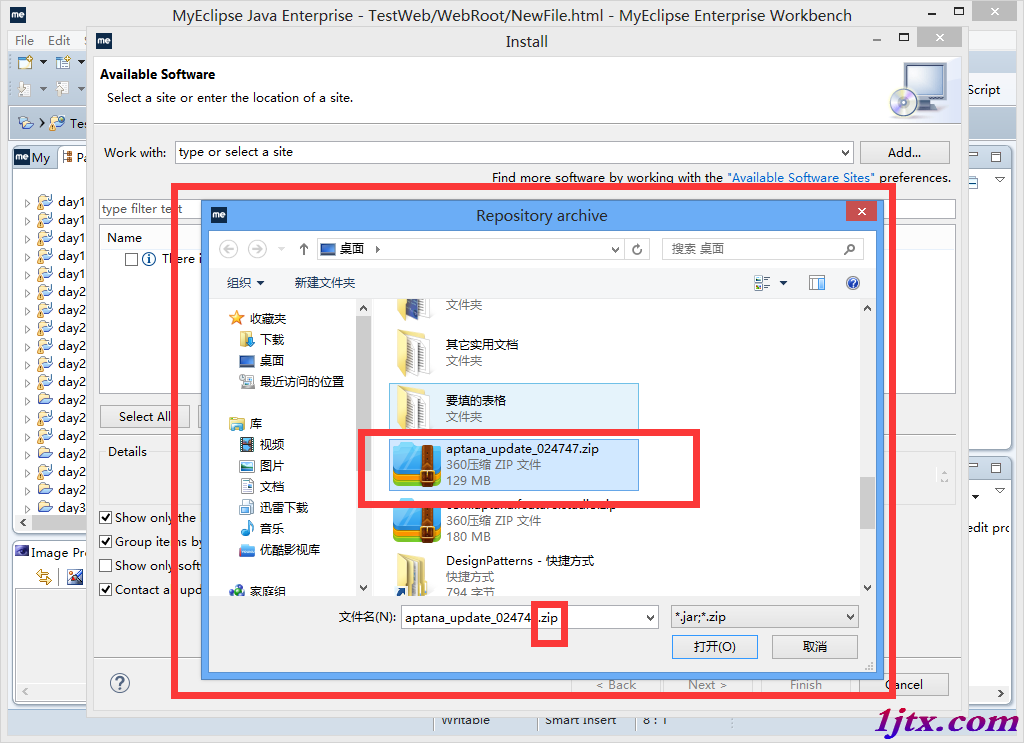
Task: Click New Folder (新建文件夹) command
Action: (325, 283)
